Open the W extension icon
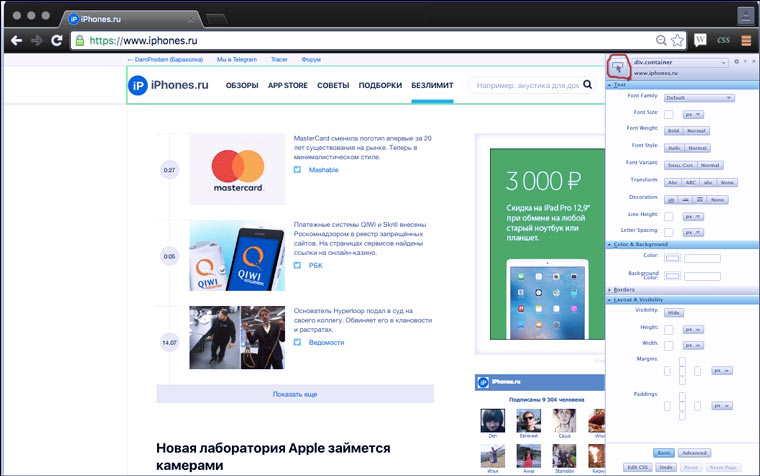Screen dimensions: 760x476 click(700, 40)
